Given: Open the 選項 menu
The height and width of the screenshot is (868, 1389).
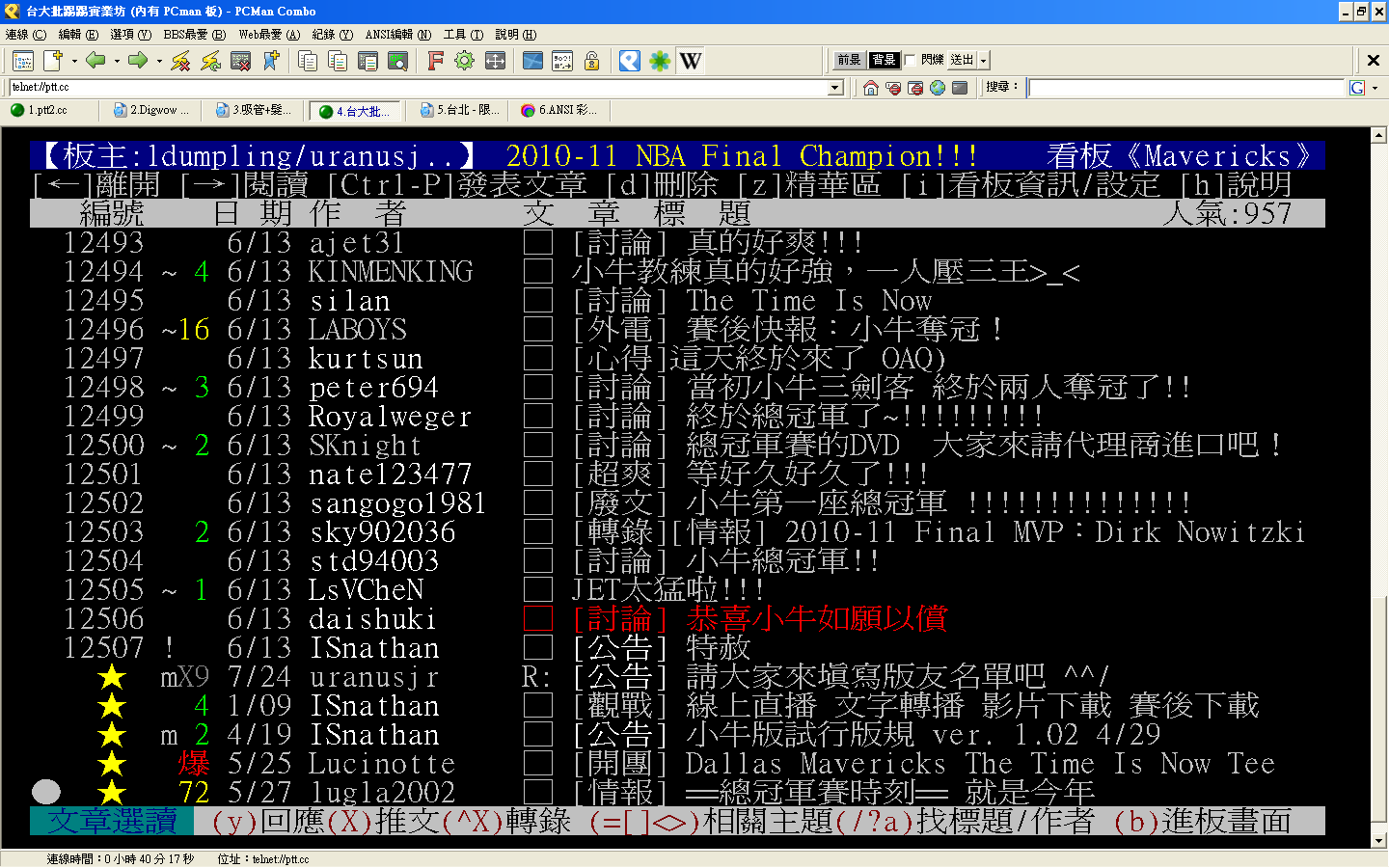Looking at the screenshot, I should [130, 35].
